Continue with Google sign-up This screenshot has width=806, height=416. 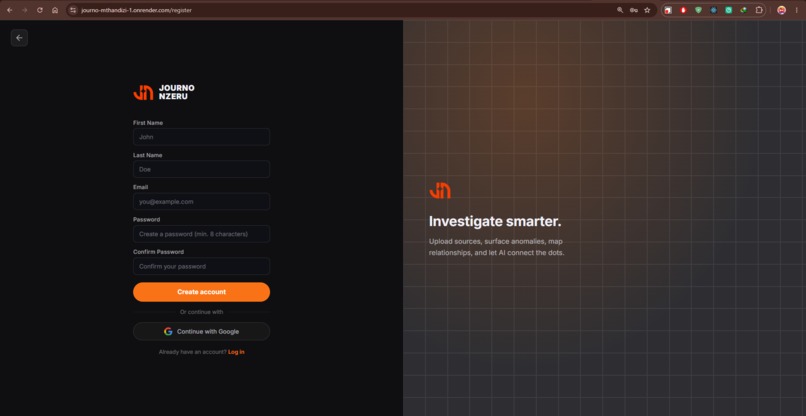202,332
